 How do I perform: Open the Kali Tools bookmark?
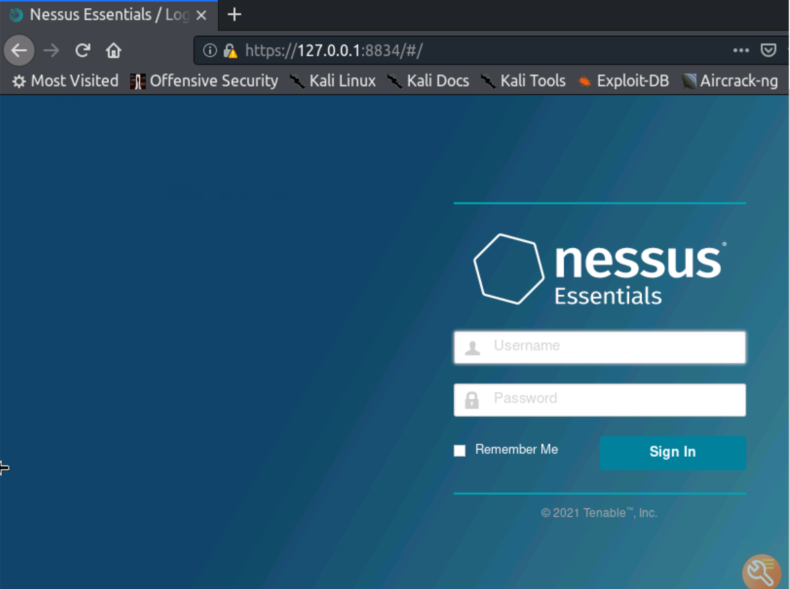[523, 81]
